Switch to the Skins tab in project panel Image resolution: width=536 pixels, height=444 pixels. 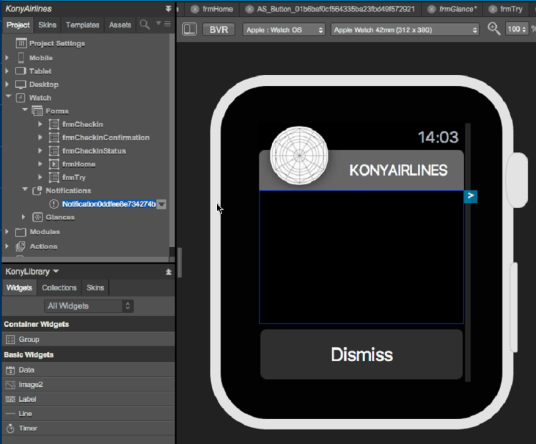pyautogui.click(x=48, y=25)
